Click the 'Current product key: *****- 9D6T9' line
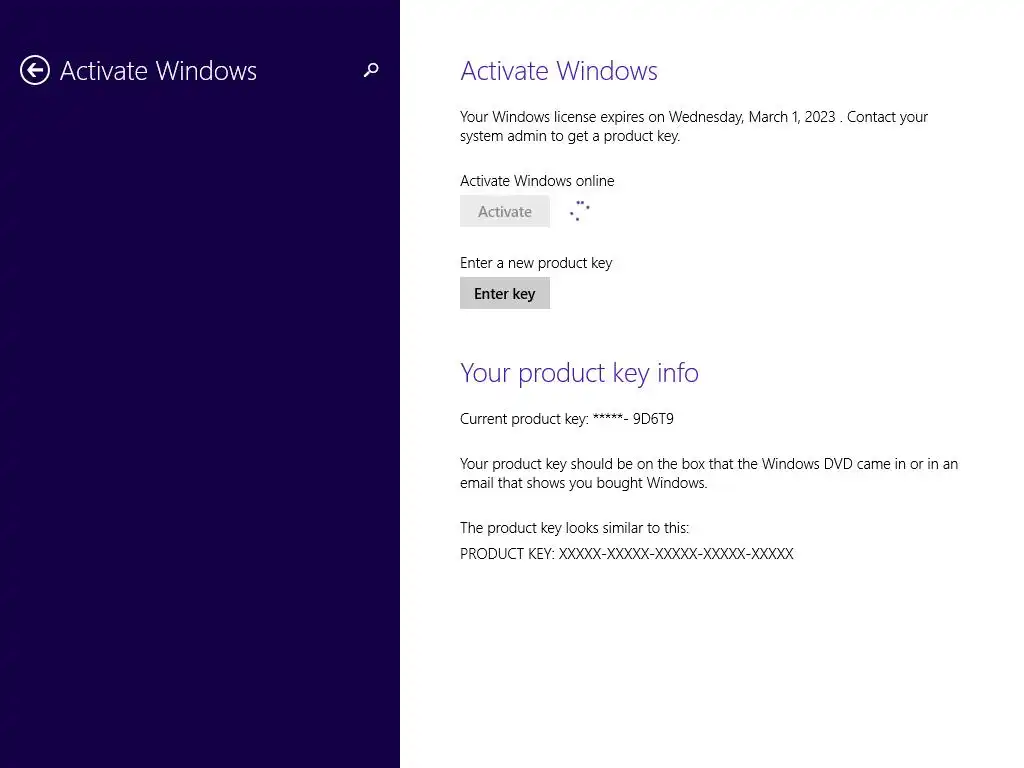The image size is (1024, 768). coord(567,419)
